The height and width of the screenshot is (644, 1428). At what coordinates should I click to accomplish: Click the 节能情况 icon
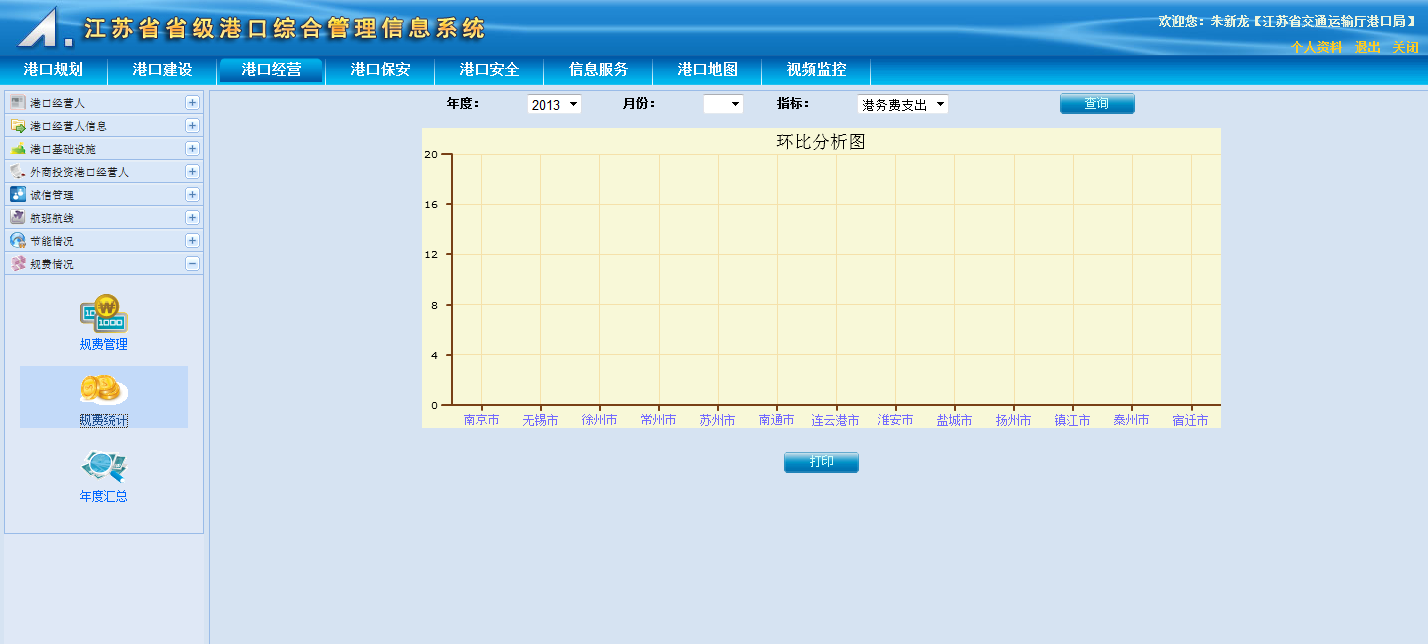click(17, 241)
